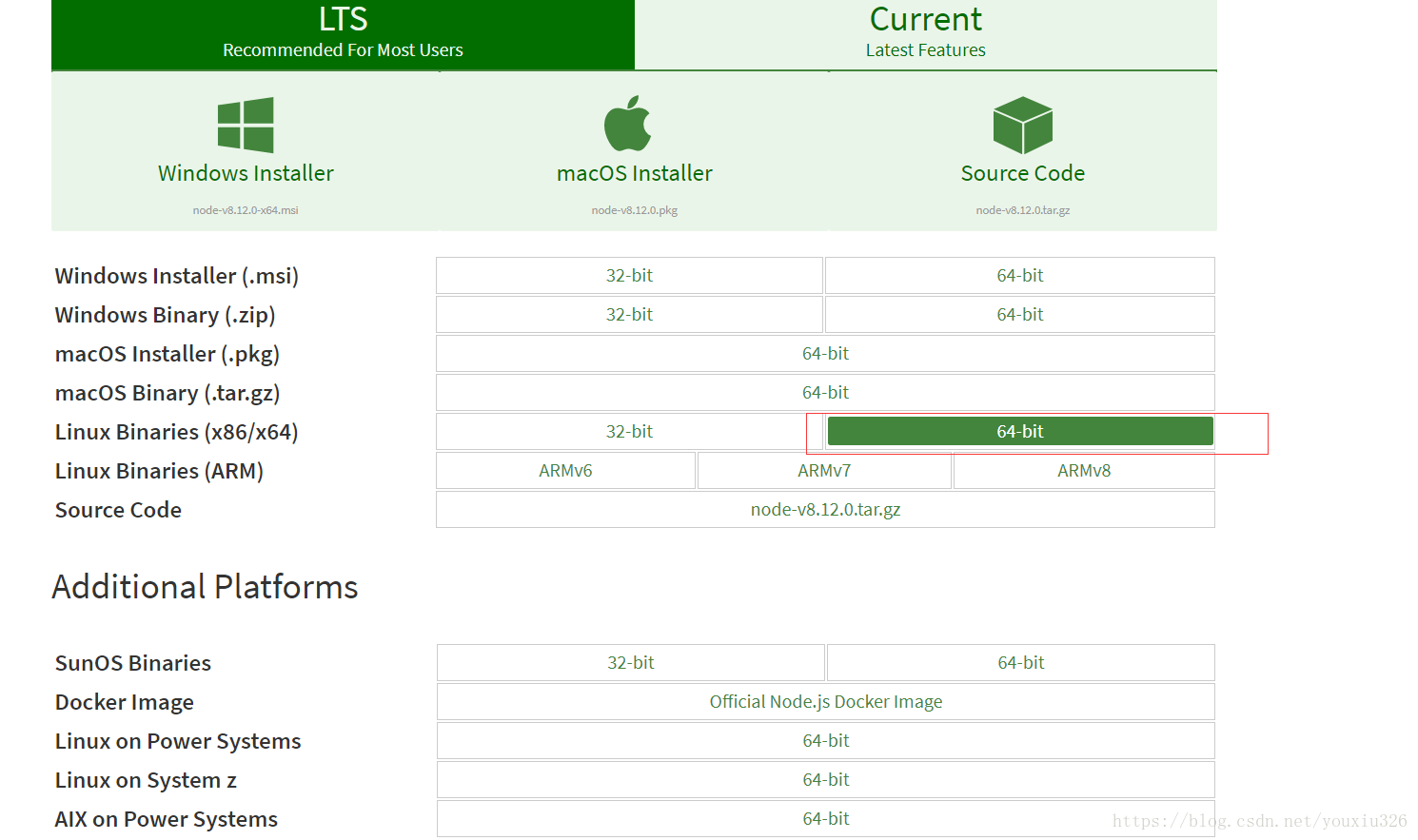Download Linux ARMv7 binary
The image size is (1418, 840).
click(824, 471)
